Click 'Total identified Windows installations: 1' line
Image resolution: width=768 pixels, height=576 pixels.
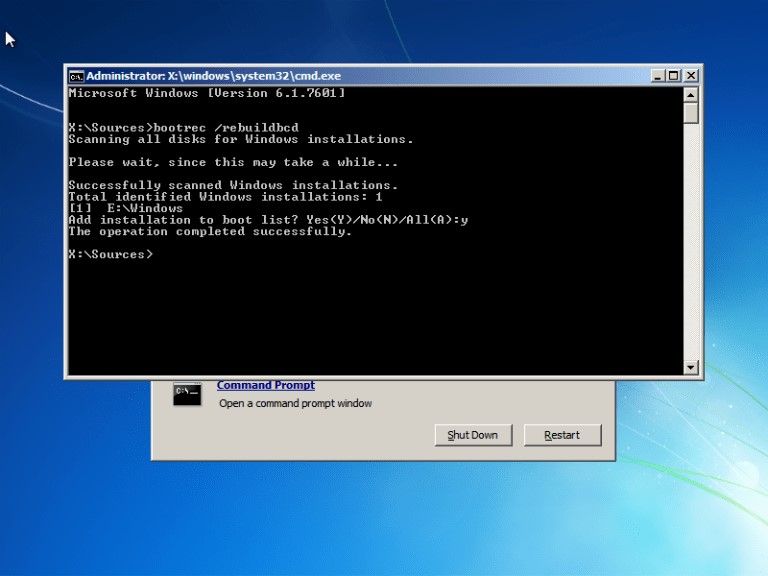[225, 197]
